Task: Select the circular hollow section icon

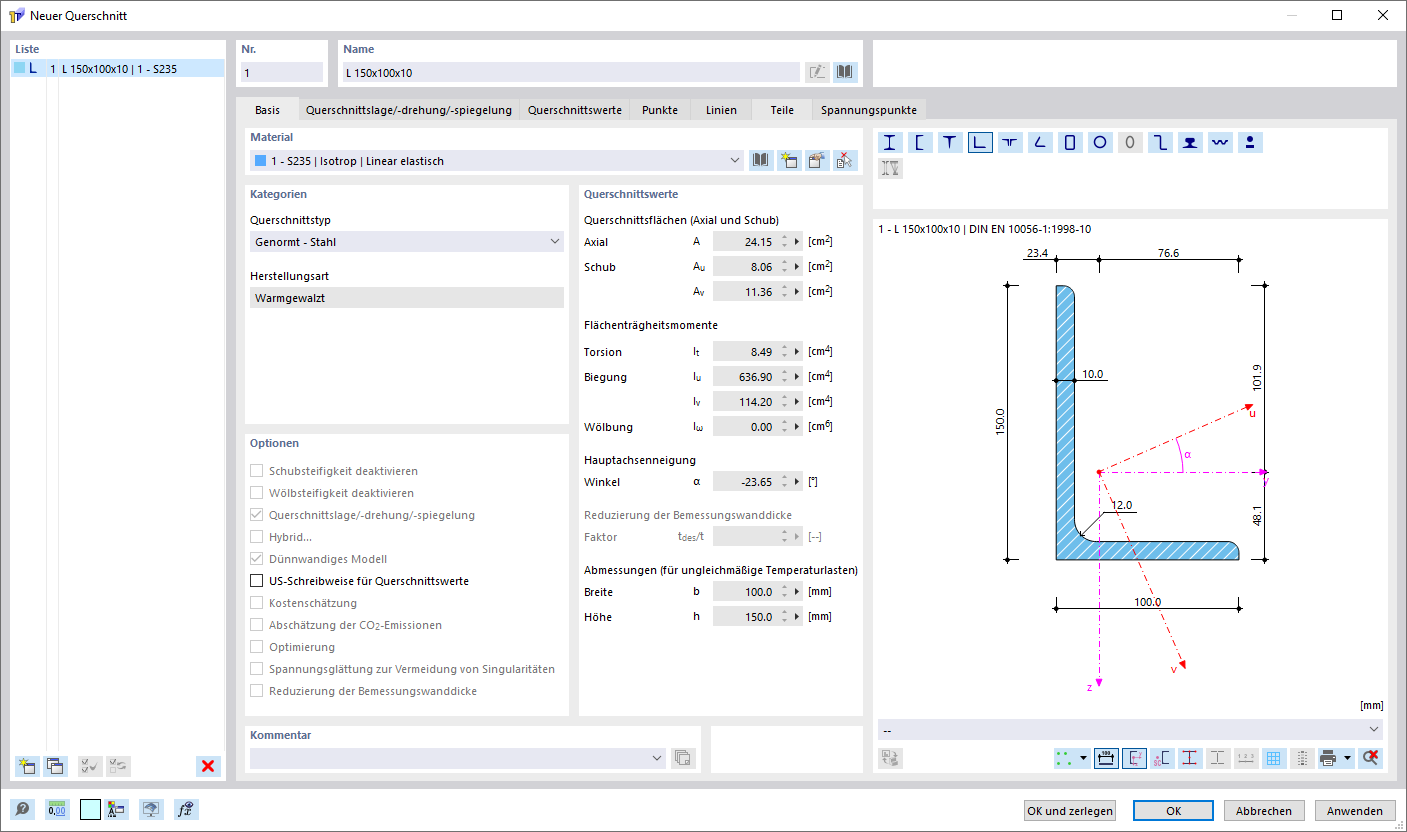Action: point(1100,142)
